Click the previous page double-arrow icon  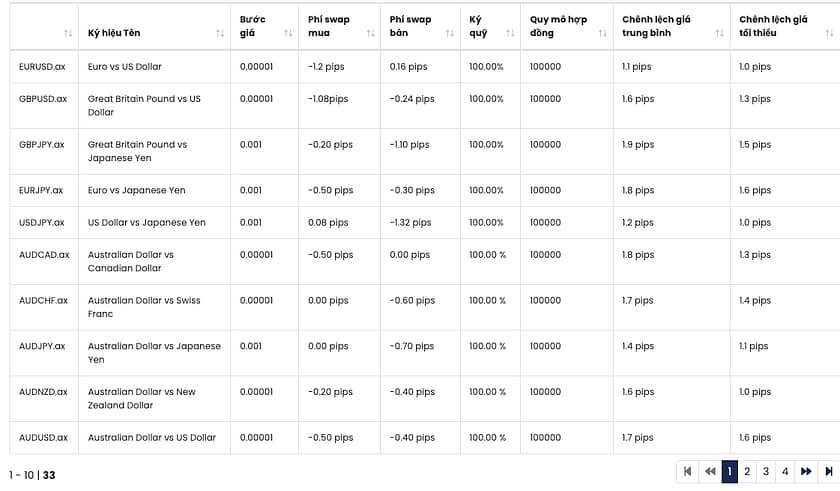[709, 471]
